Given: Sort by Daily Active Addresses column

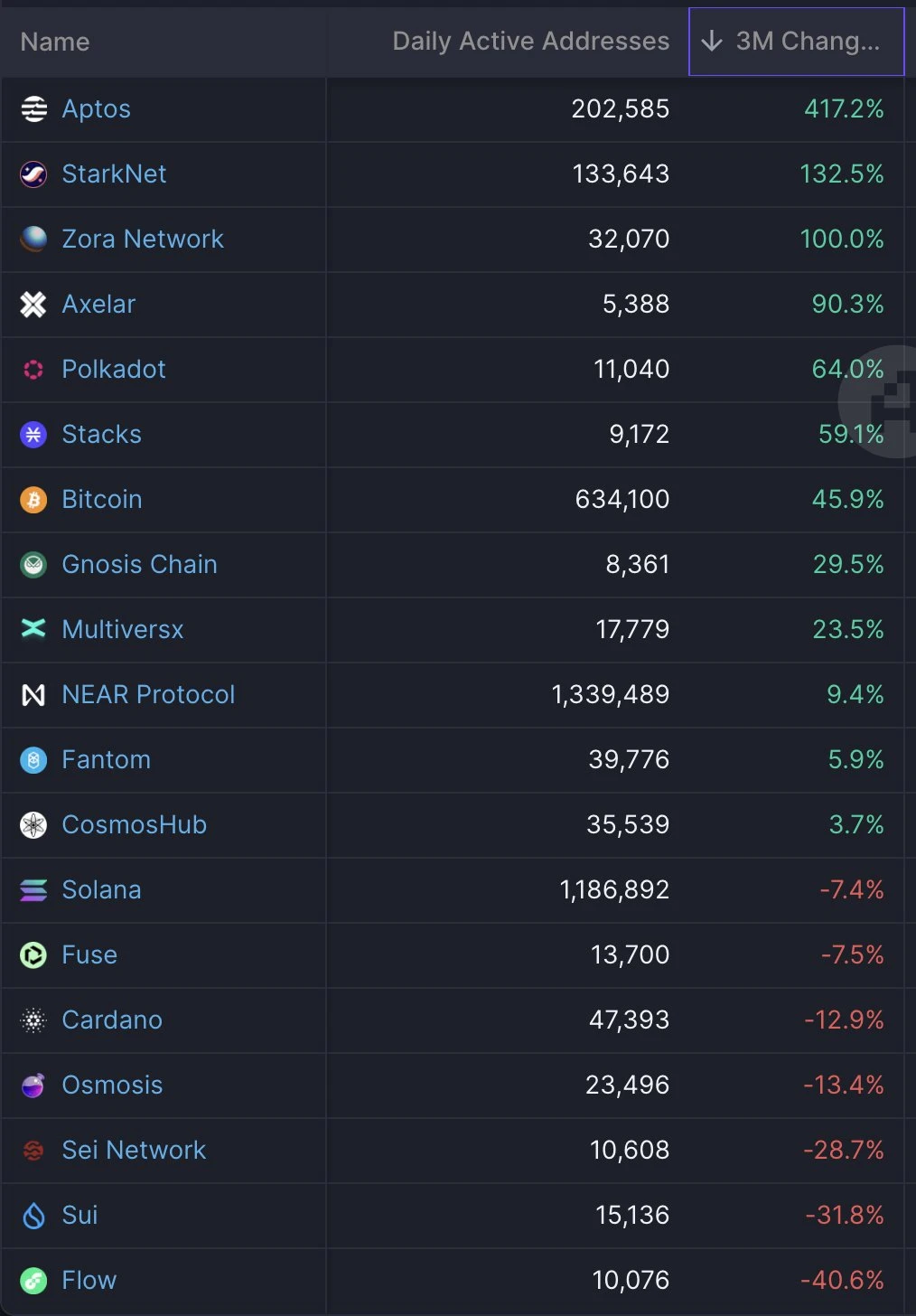Looking at the screenshot, I should click(x=530, y=42).
